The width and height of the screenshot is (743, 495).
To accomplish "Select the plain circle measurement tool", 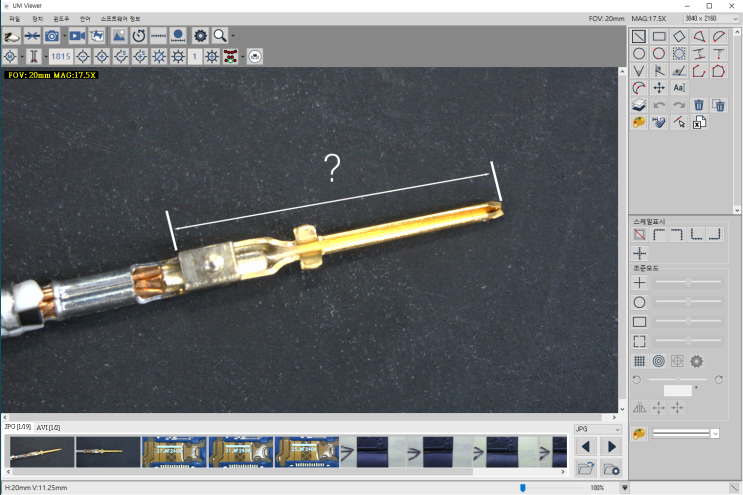I will tap(639, 54).
